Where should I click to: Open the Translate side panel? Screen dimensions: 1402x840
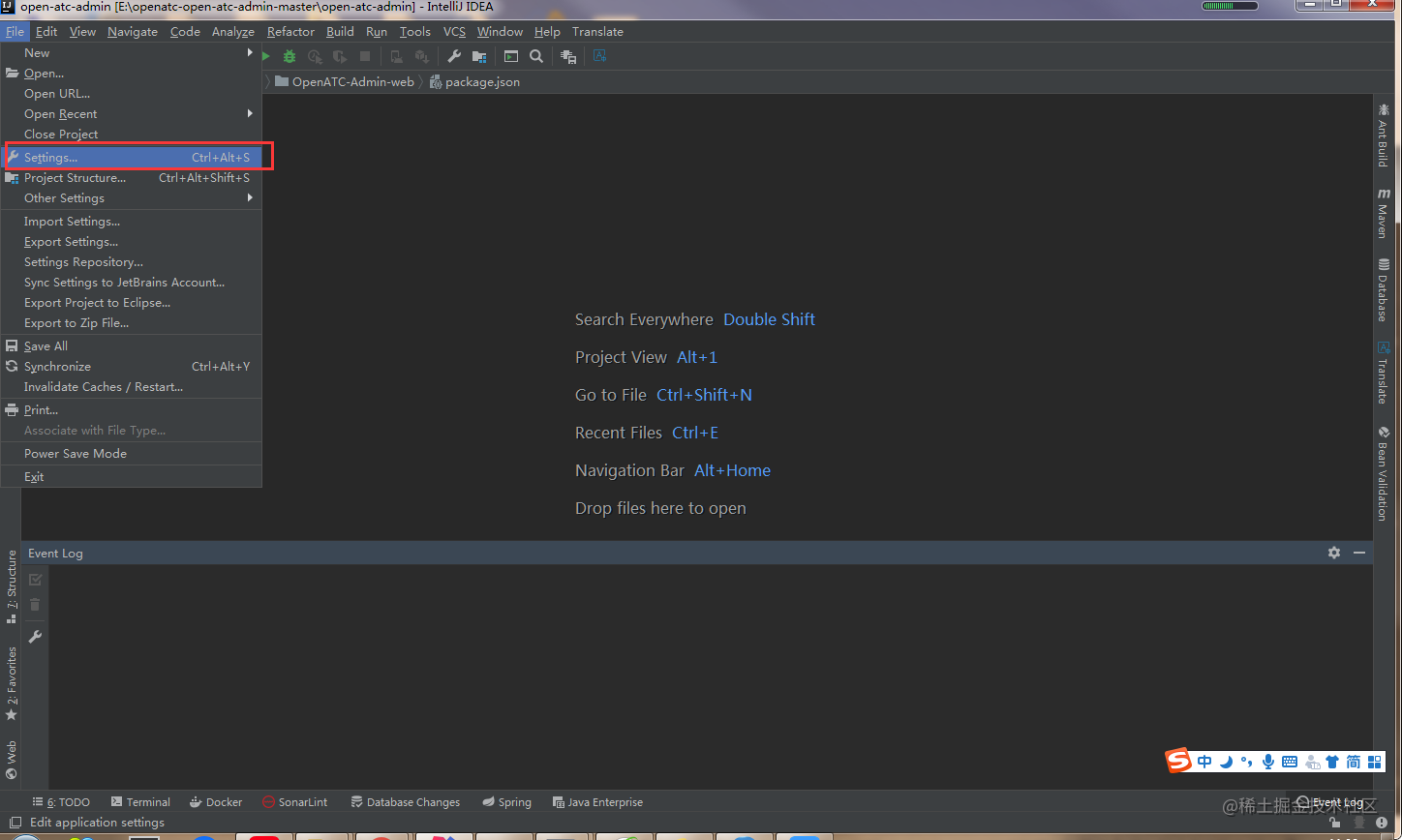(1383, 372)
